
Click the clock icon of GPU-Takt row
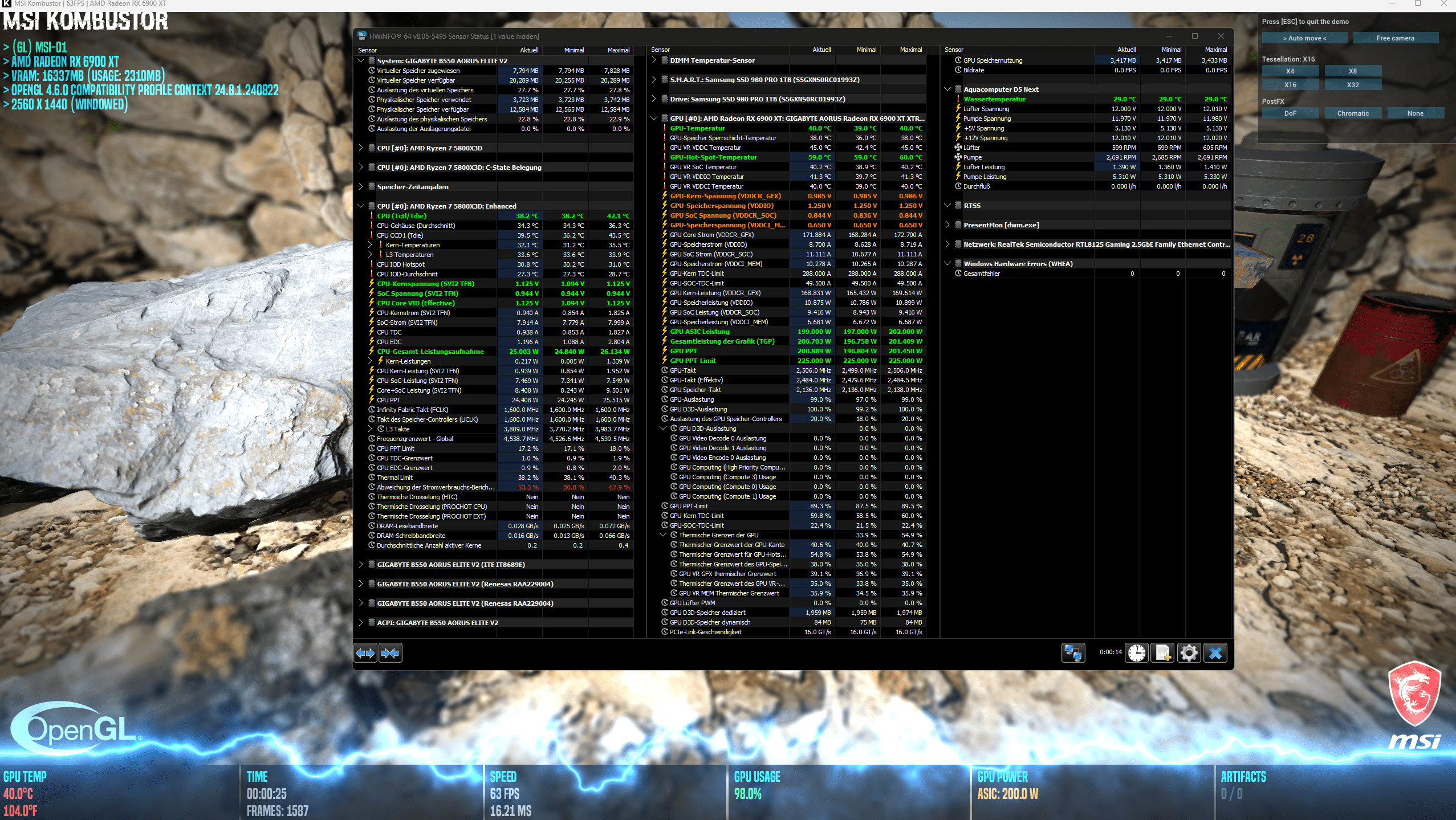665,370
